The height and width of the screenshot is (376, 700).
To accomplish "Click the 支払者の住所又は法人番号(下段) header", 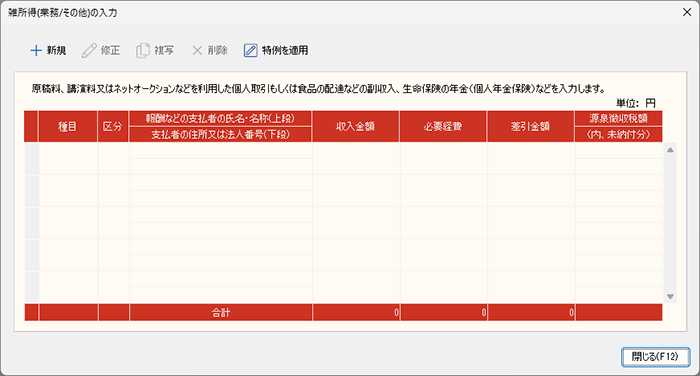I will [x=220, y=134].
